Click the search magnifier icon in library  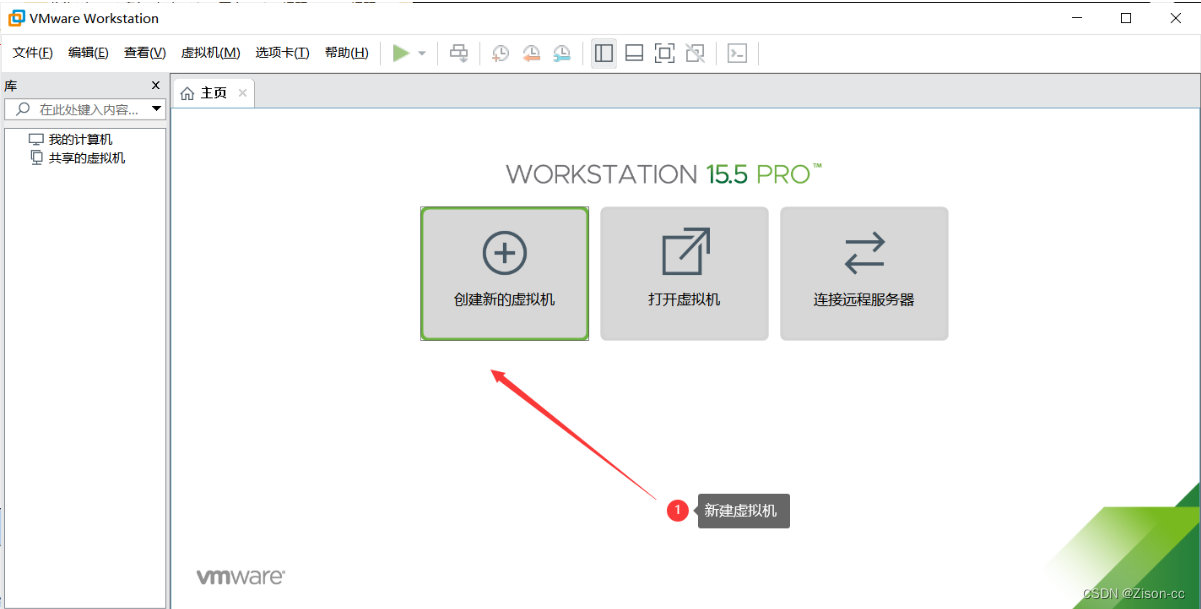tap(23, 109)
